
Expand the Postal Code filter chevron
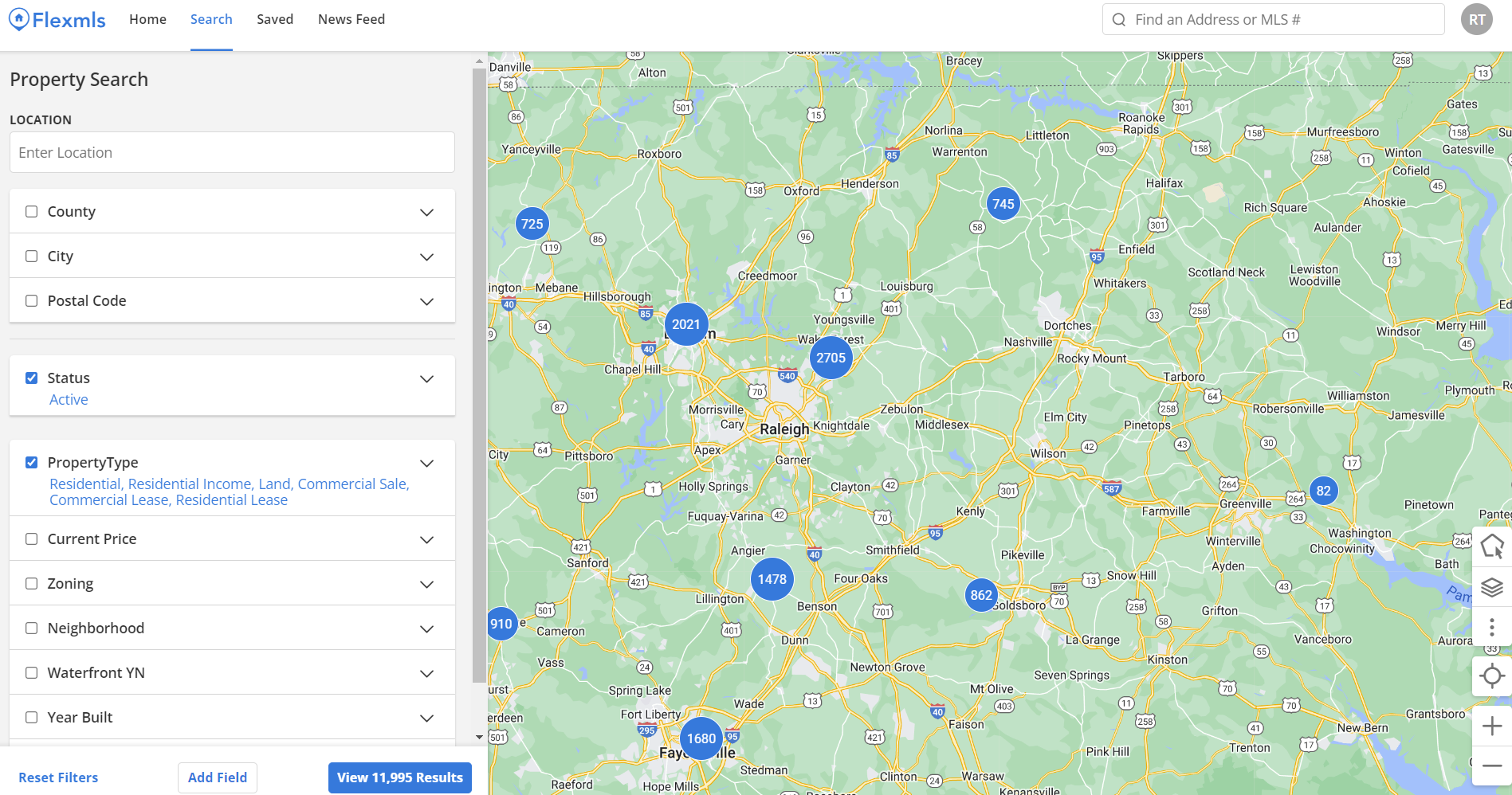(x=427, y=302)
